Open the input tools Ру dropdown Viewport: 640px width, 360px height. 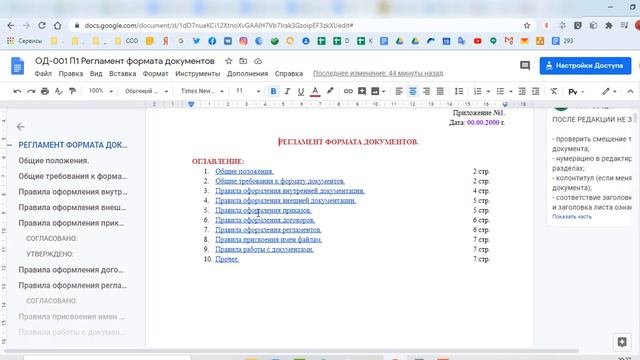point(576,92)
